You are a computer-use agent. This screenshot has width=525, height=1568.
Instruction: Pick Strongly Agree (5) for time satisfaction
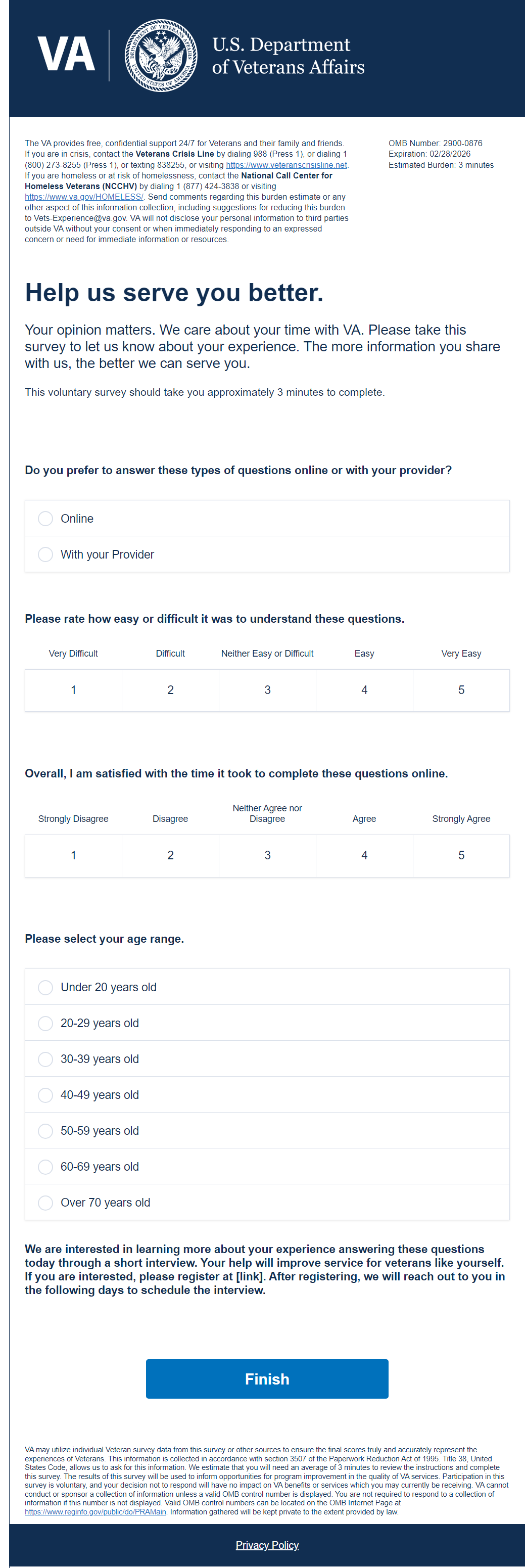point(461,855)
